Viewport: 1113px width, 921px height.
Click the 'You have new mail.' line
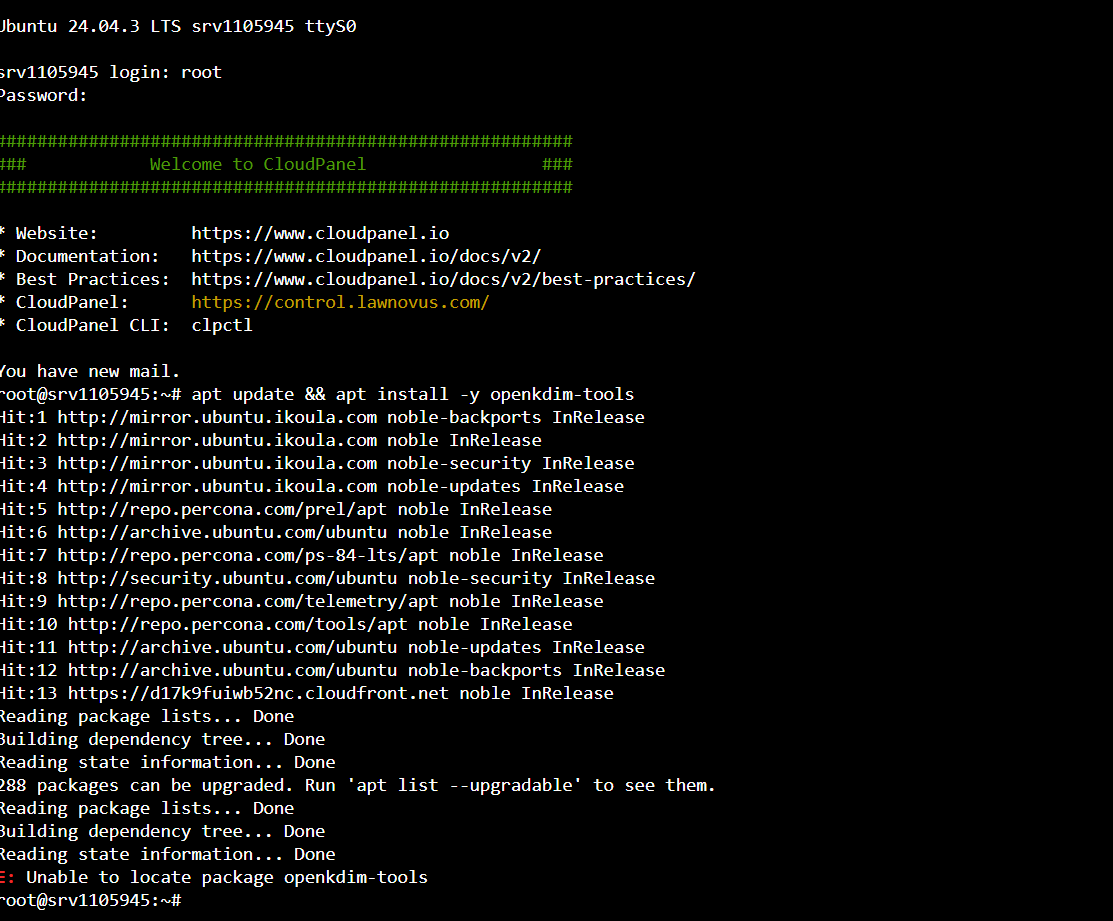click(x=90, y=371)
